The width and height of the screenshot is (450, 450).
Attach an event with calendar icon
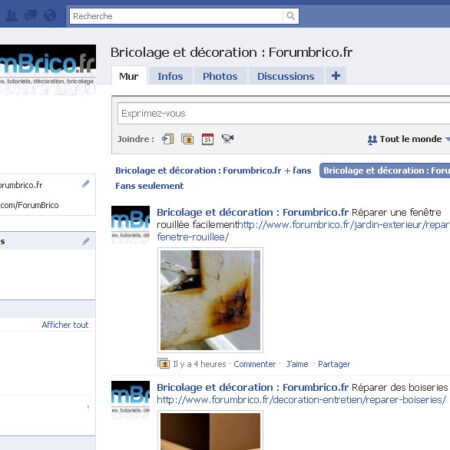[208, 139]
